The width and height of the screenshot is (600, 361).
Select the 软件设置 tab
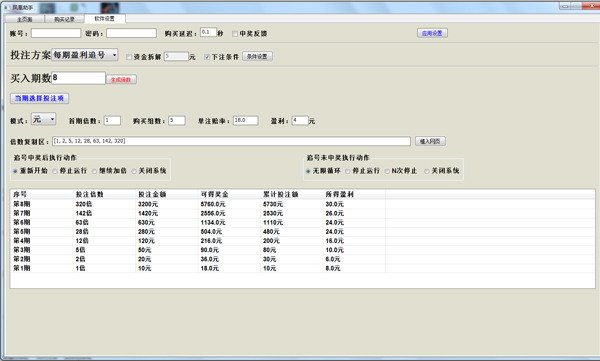104,18
